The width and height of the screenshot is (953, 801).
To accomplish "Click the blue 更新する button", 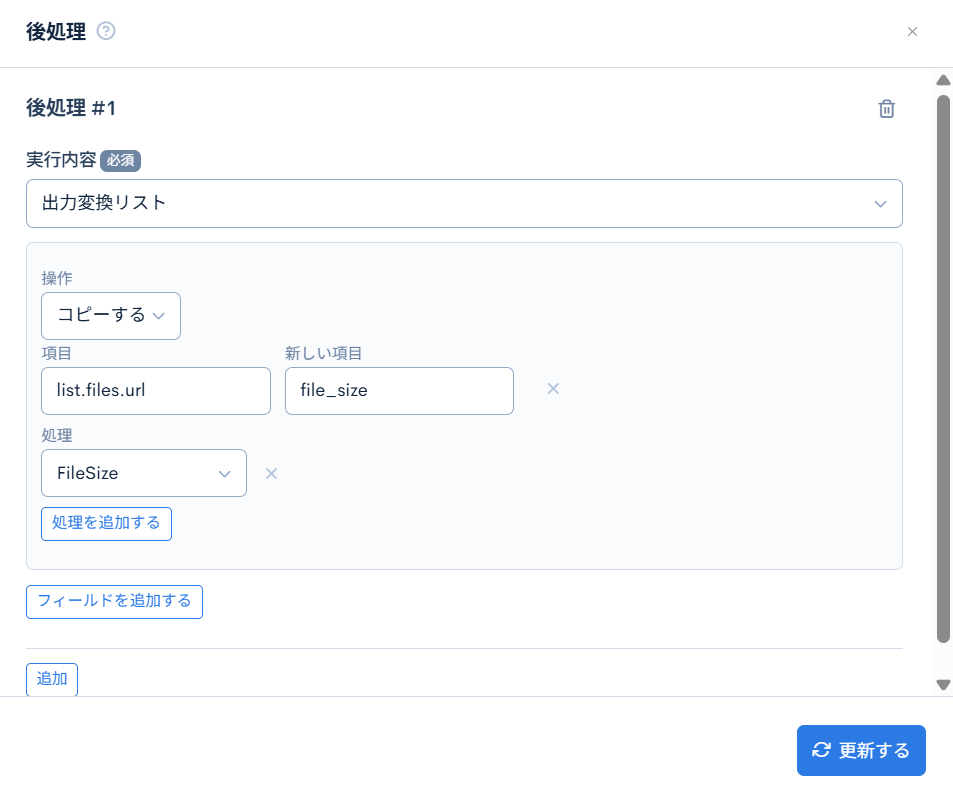I will point(861,750).
